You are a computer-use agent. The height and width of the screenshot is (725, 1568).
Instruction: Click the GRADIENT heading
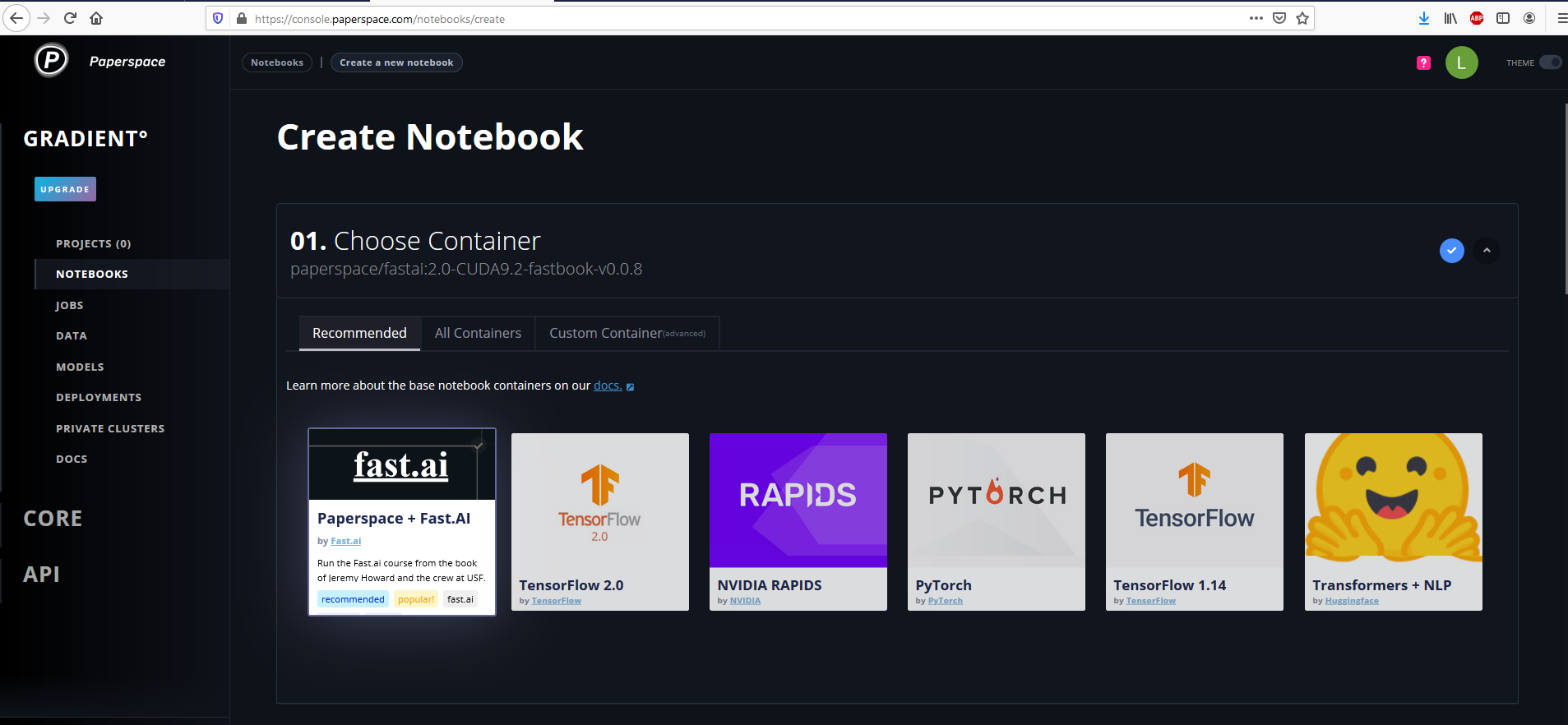click(86, 138)
